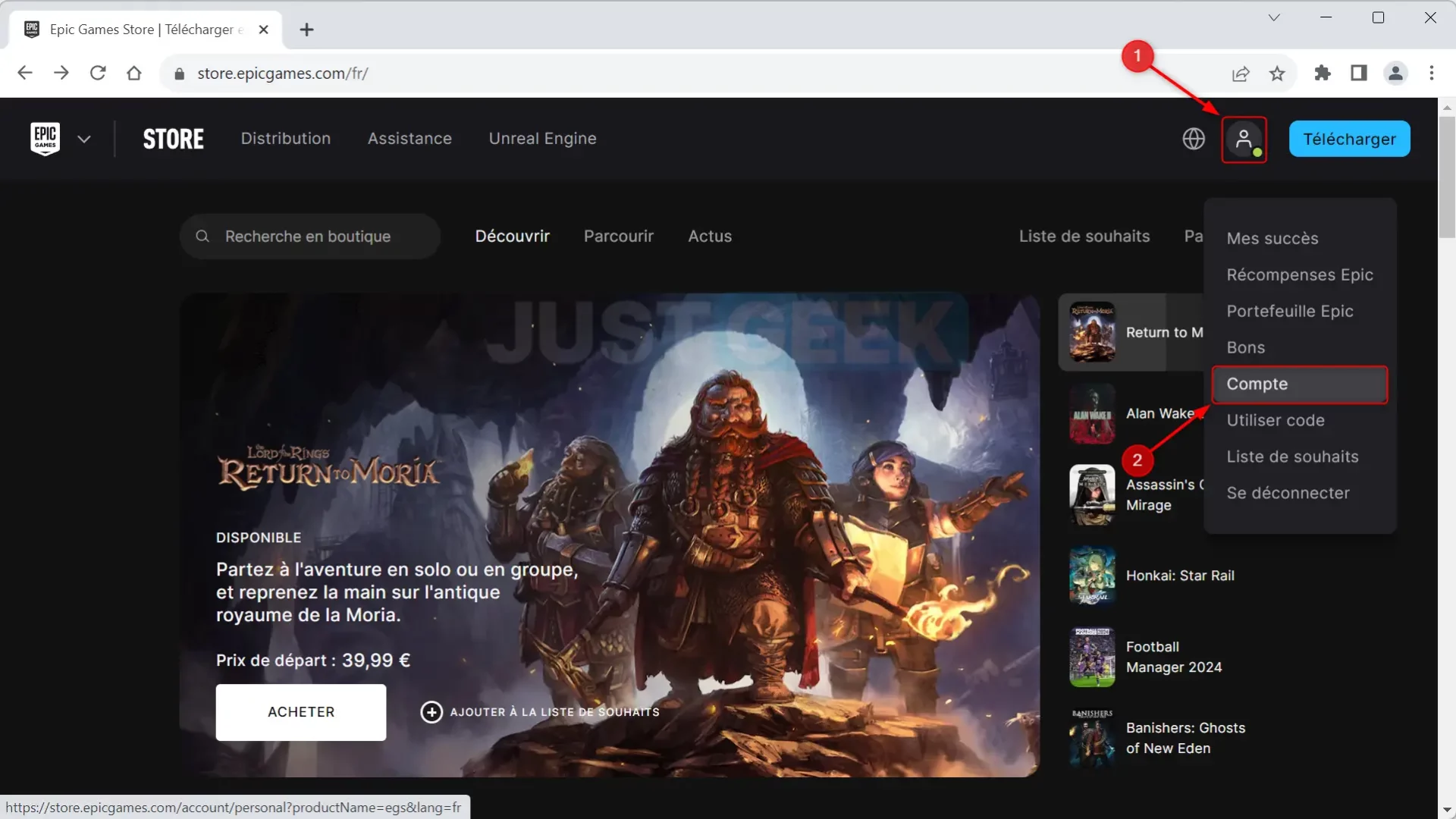The height and width of the screenshot is (819, 1456).
Task: Select Bons from account menu
Action: pos(1246,347)
